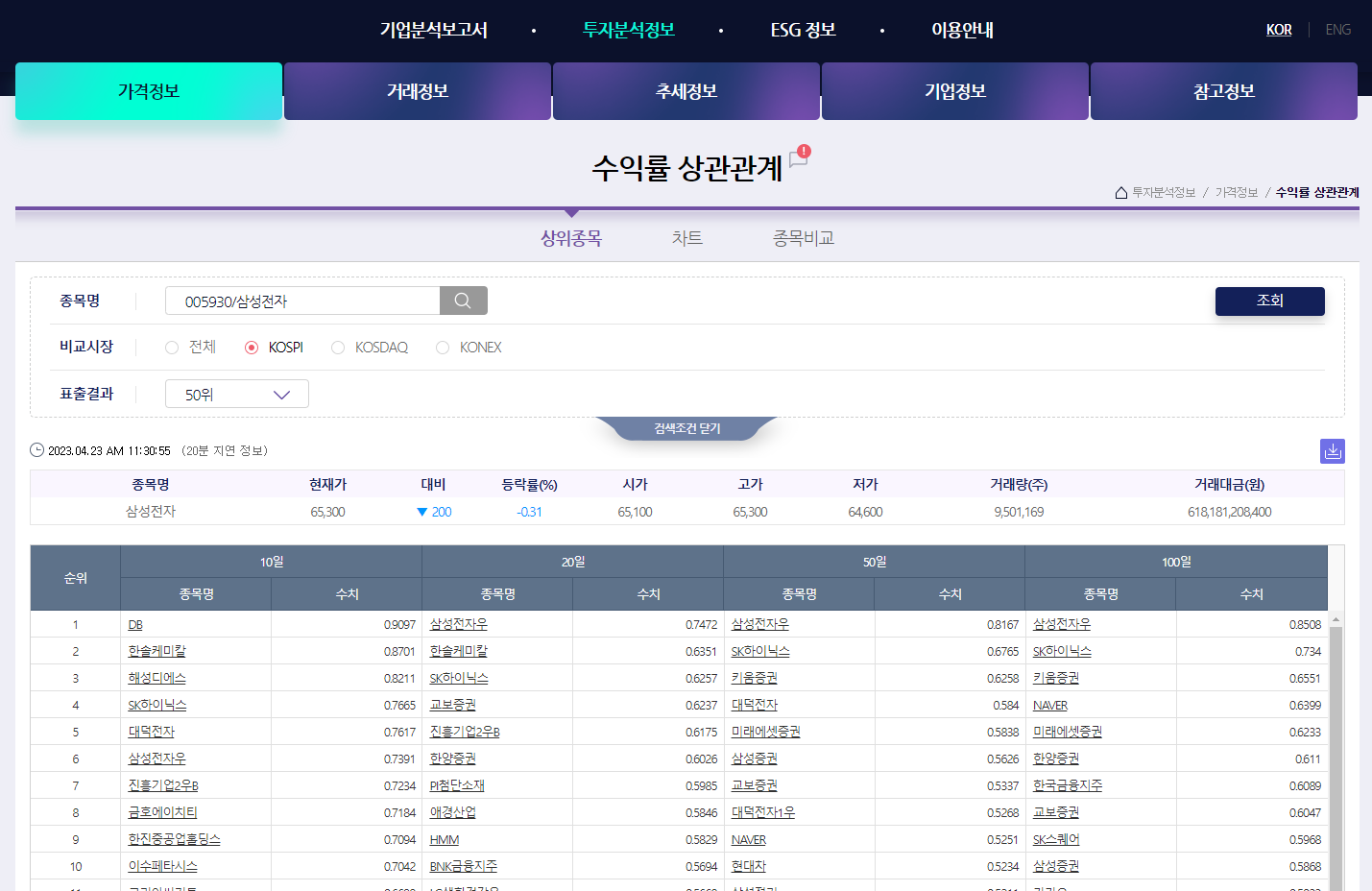Image resolution: width=1372 pixels, height=891 pixels.
Task: Collapse search conditions with 검색조건 닫기
Action: click(x=686, y=428)
